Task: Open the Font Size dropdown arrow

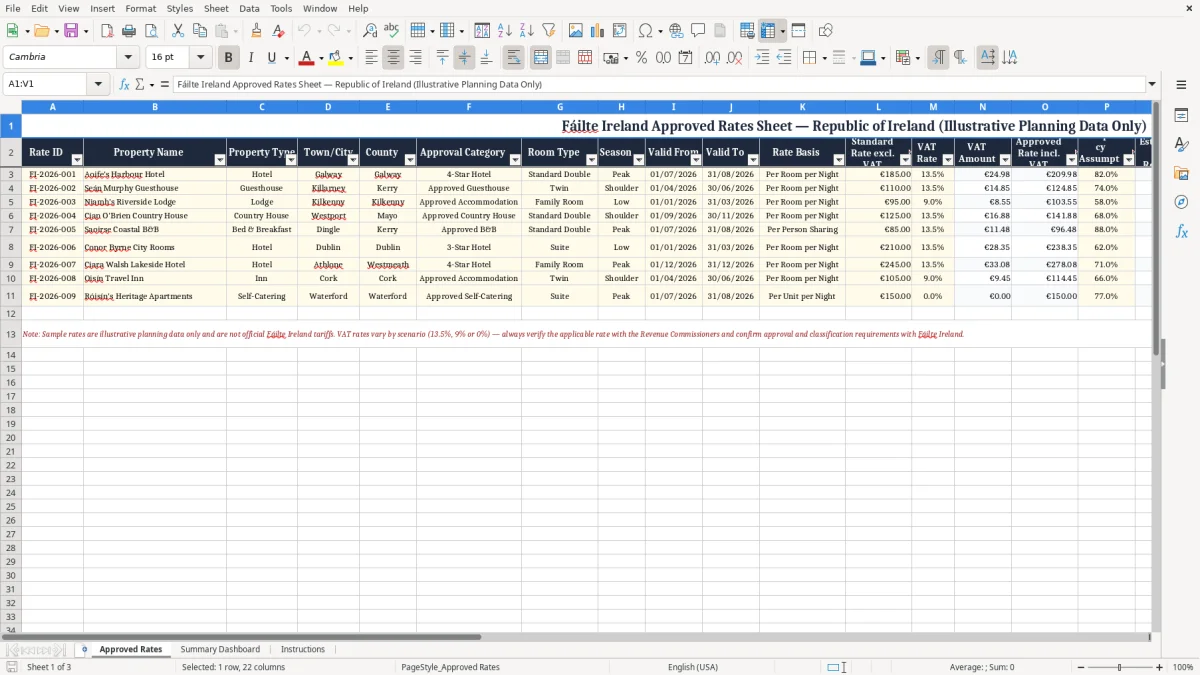Action: tap(200, 58)
